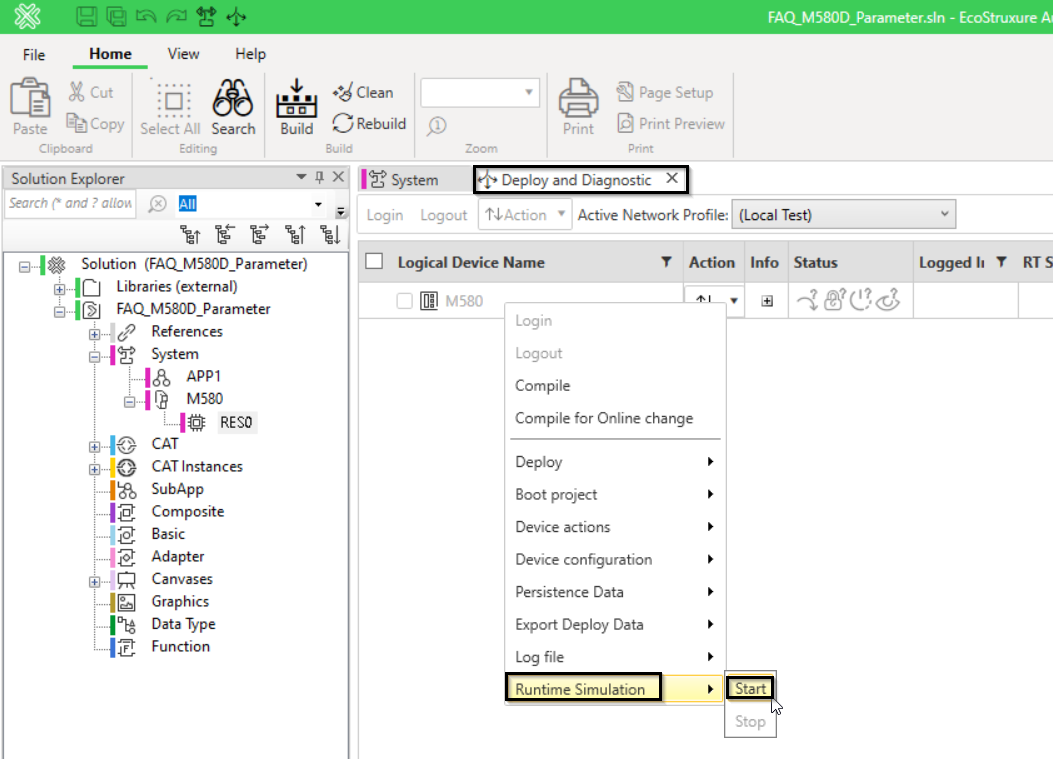Image resolution: width=1053 pixels, height=759 pixels.
Task: Select RES0 in the solution tree
Action: (236, 422)
